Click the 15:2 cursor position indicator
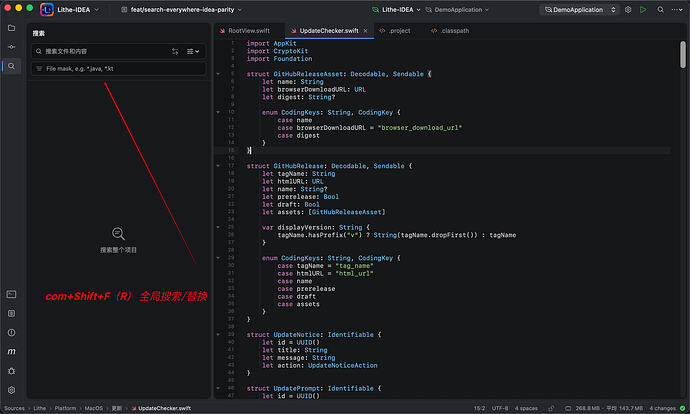The height and width of the screenshot is (414, 690). click(x=479, y=408)
